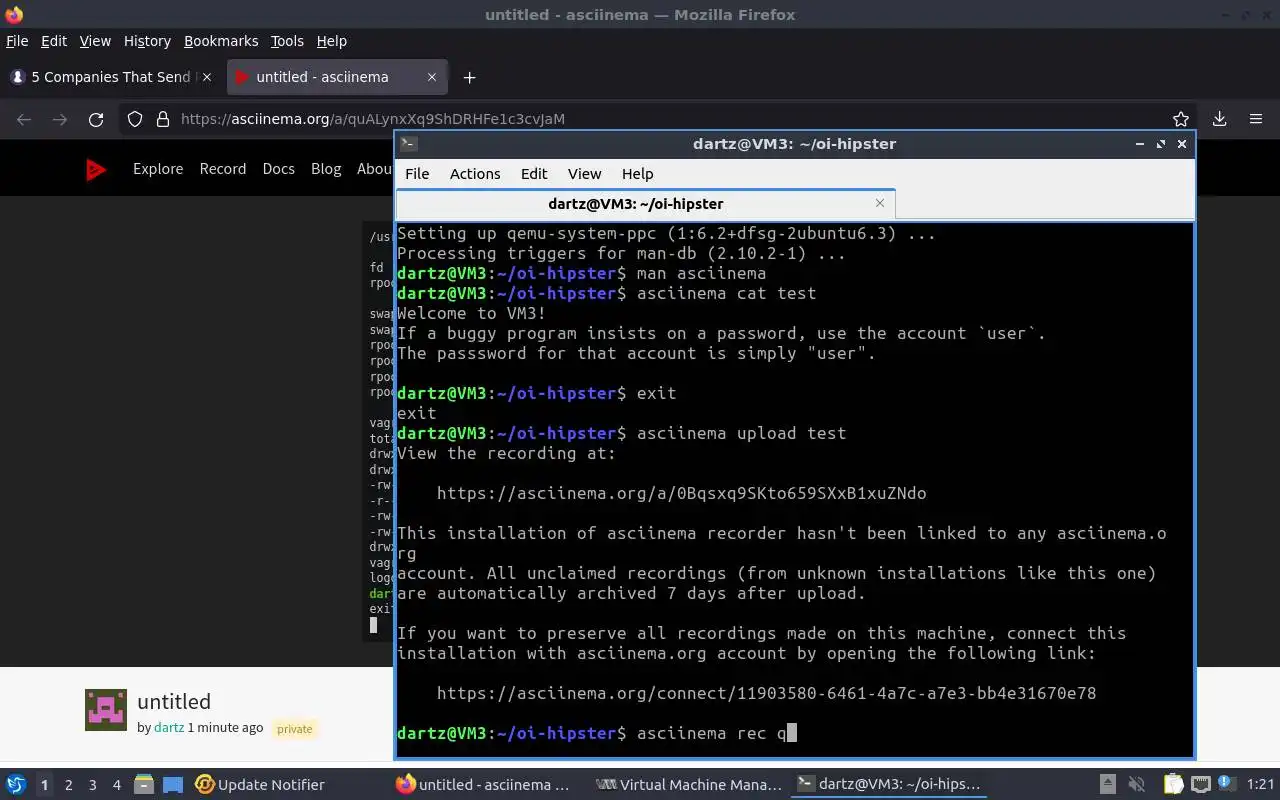Screen dimensions: 1280x800
Task: Switch to '5 Companies That Send' browser tab
Action: pyautogui.click(x=112, y=77)
